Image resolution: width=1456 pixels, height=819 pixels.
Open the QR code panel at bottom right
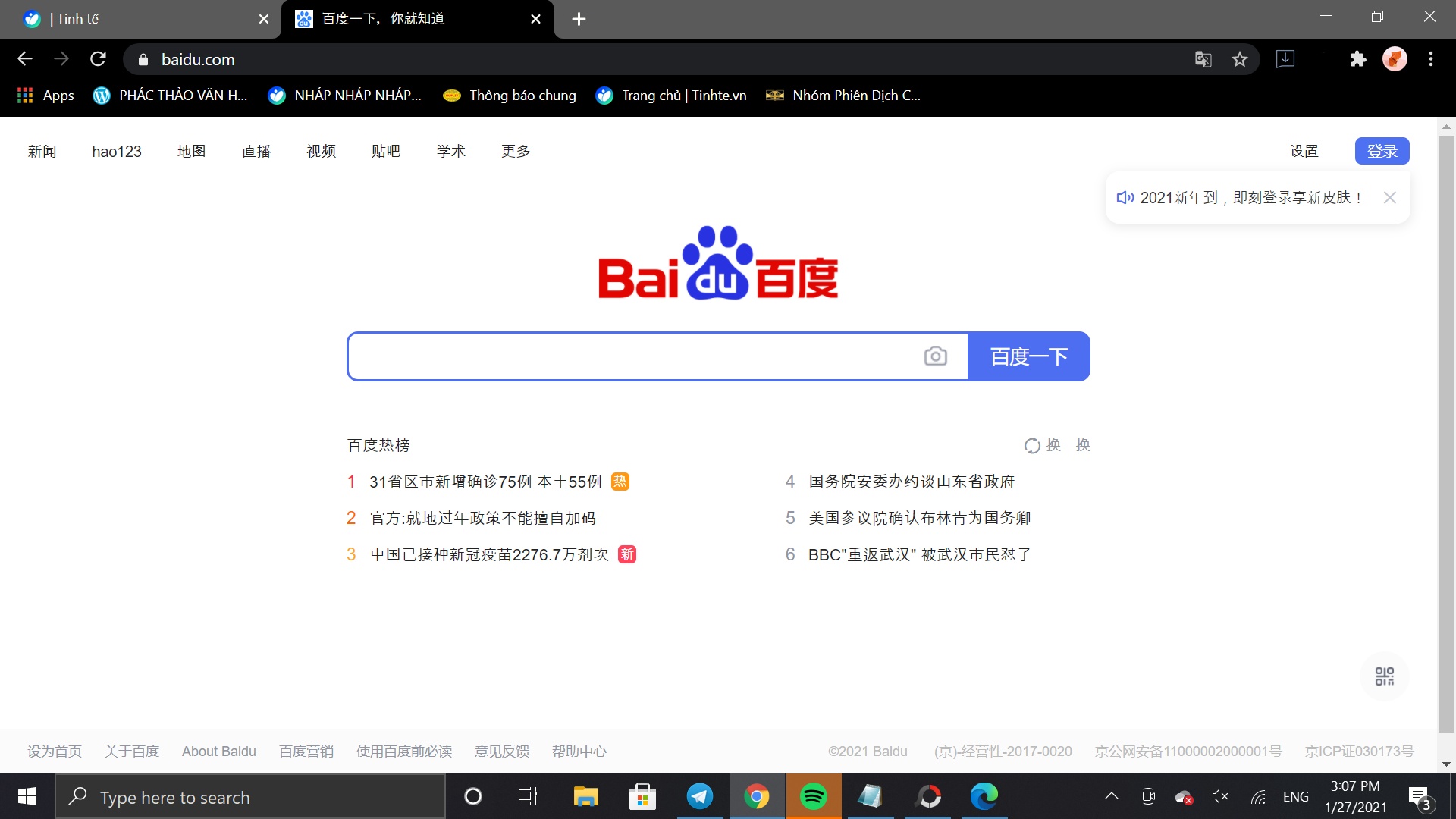tap(1384, 676)
